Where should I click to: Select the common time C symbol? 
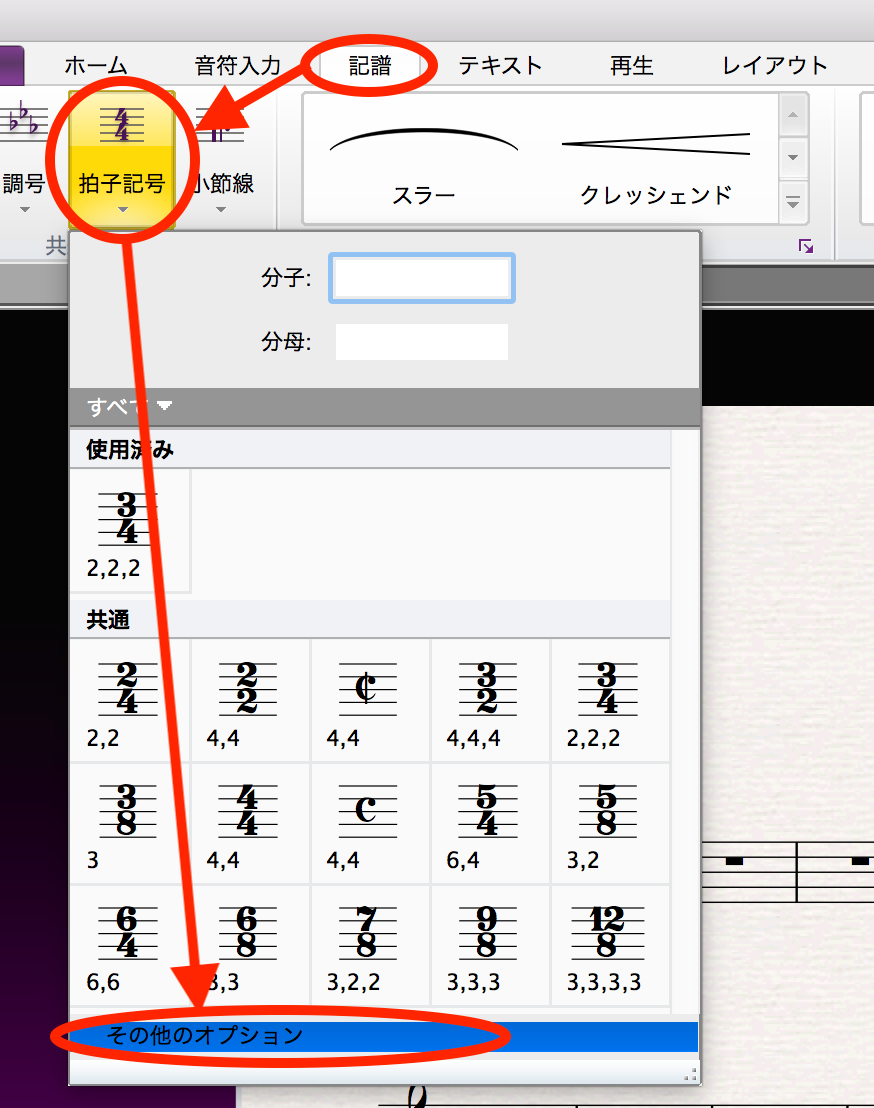pos(369,821)
